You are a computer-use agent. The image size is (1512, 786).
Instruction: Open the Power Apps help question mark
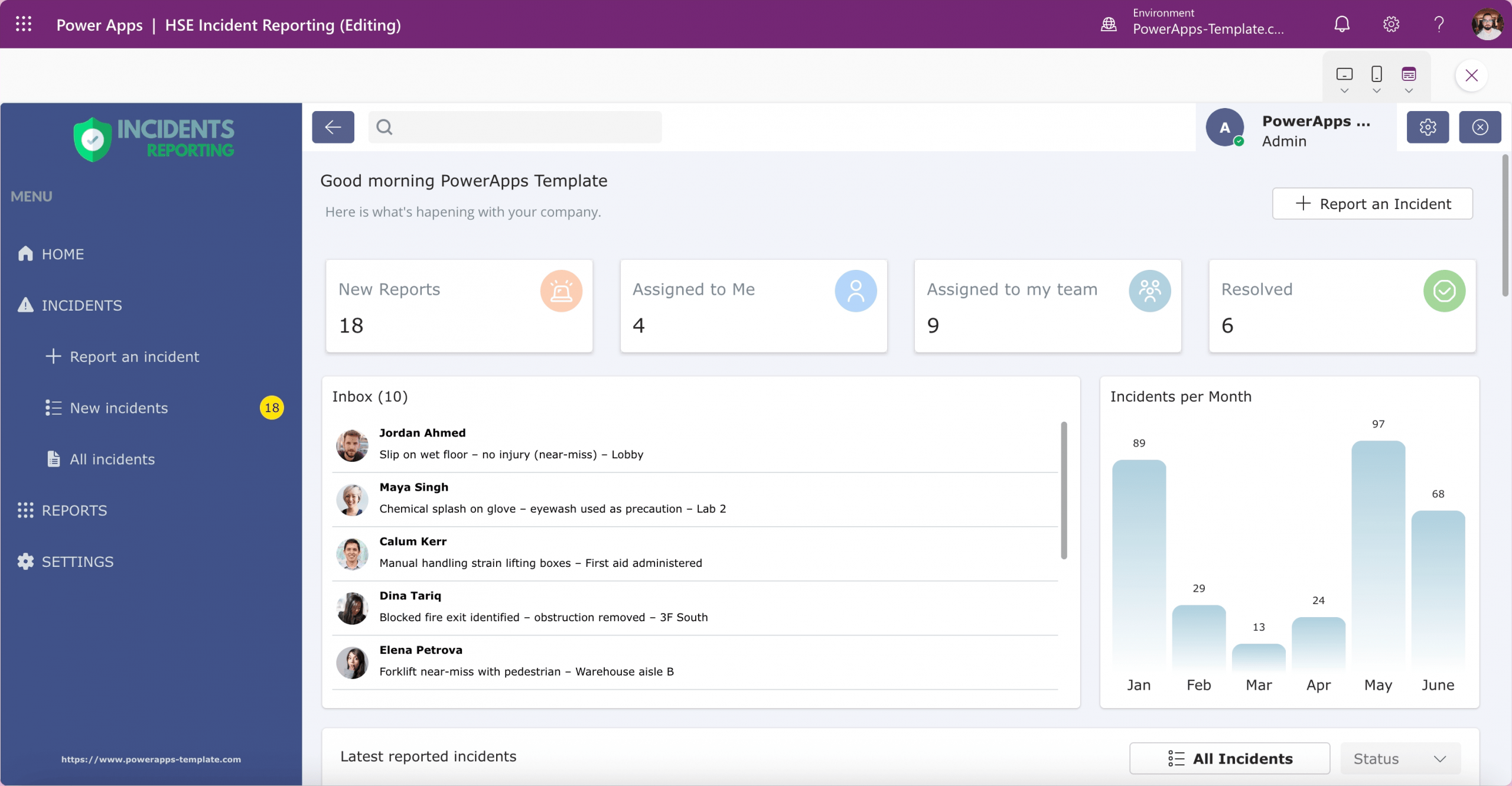[x=1438, y=24]
